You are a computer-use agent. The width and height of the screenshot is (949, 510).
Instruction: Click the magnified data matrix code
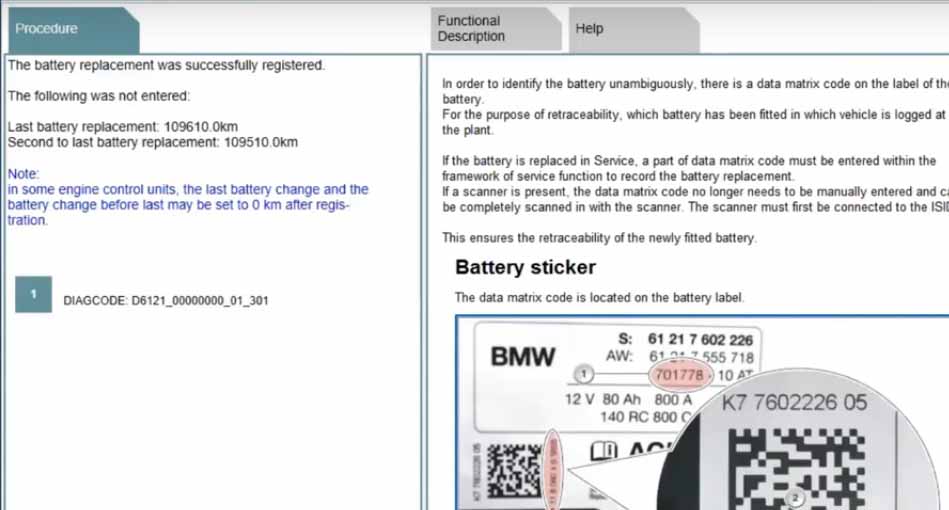(796, 469)
